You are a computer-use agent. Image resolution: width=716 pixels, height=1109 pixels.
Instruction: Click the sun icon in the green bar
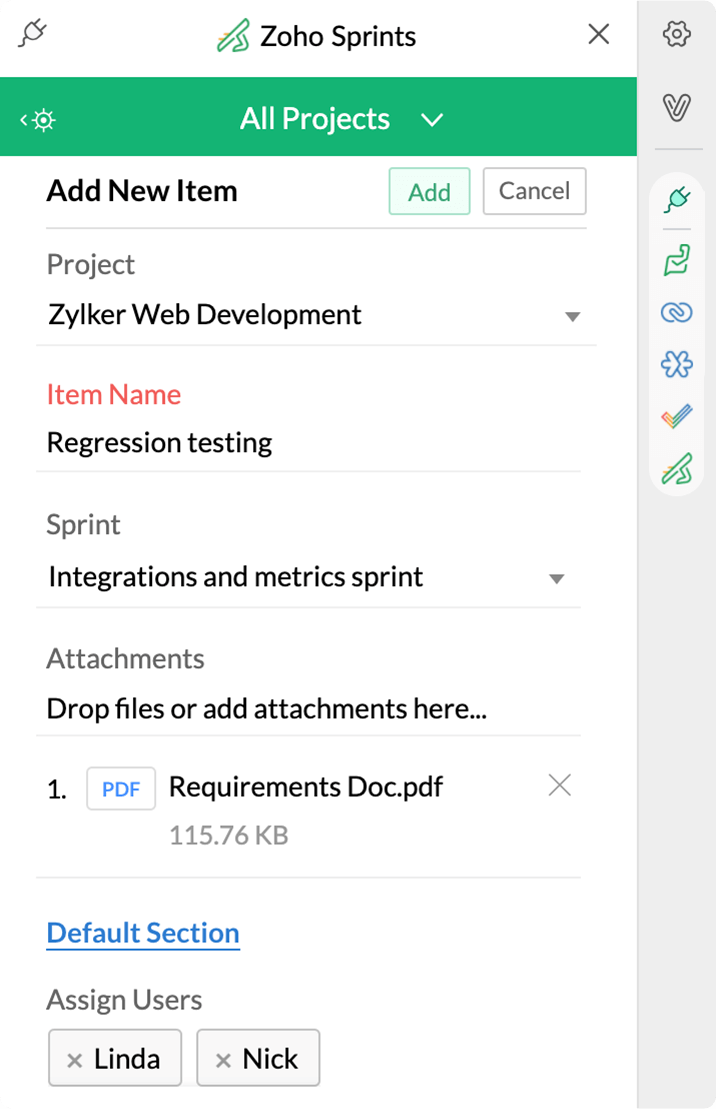pos(41,120)
